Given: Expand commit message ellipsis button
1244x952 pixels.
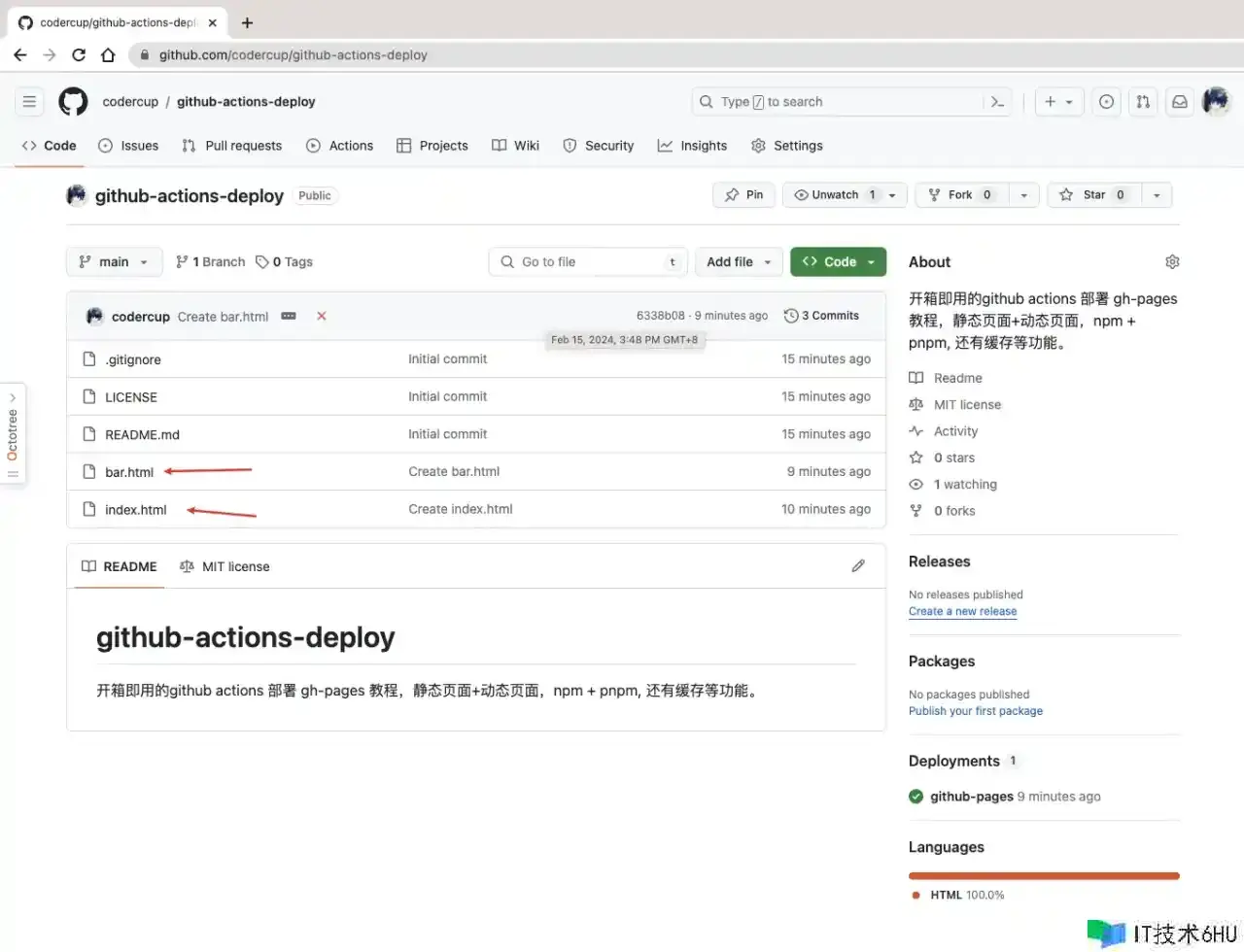Looking at the screenshot, I should [289, 317].
